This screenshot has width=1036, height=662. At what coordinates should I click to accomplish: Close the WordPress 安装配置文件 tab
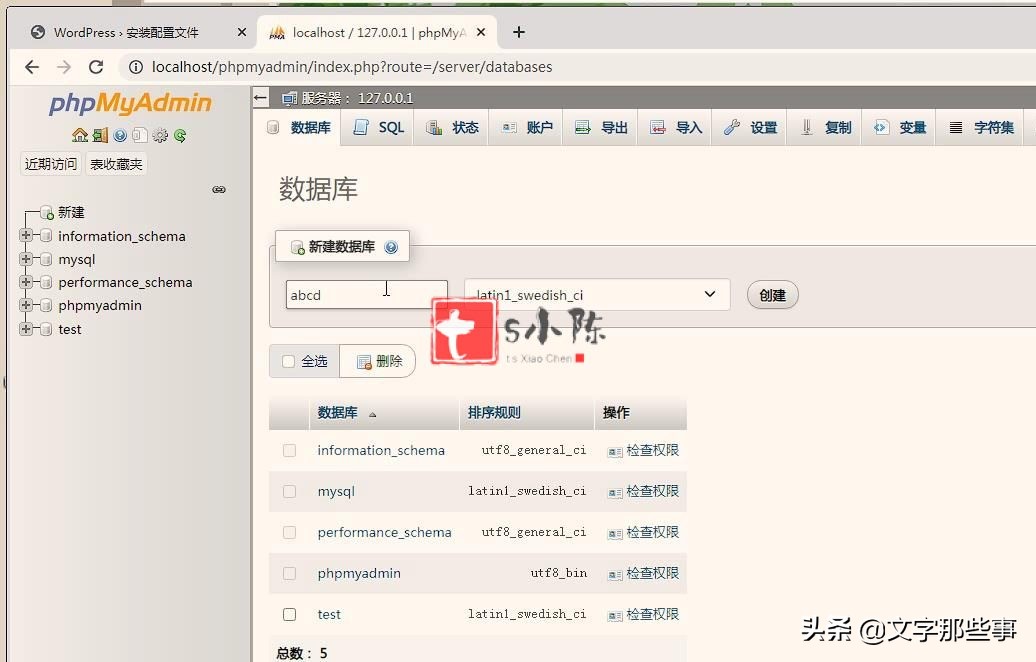coord(242,32)
